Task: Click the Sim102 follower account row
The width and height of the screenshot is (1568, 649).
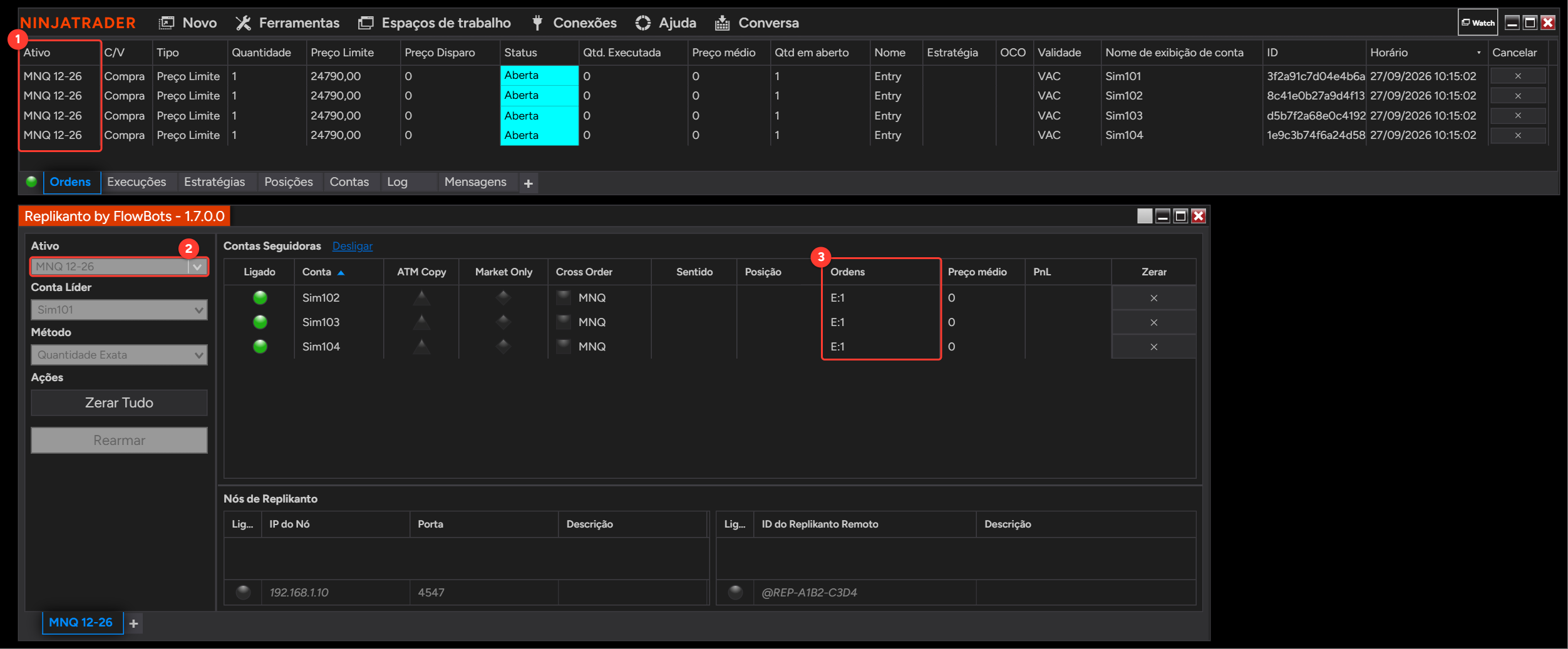Action: click(709, 298)
